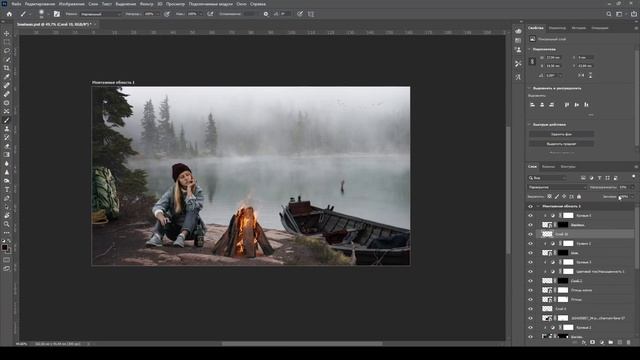Image resolution: width=640 pixels, height=360 pixels.
Task: Open the layer opacity slider dropdown
Action: [632, 187]
